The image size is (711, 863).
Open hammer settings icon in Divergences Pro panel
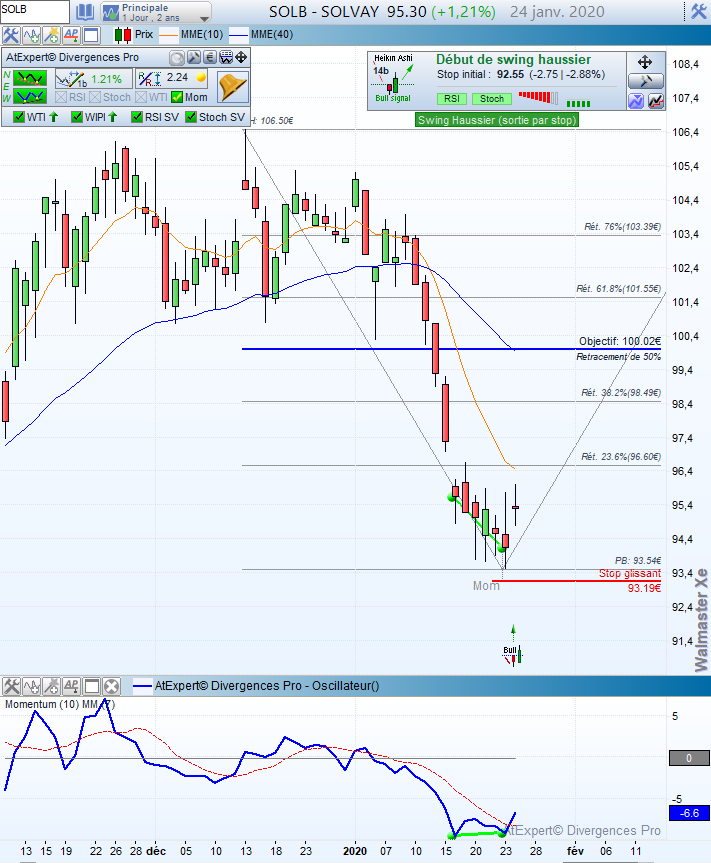pyautogui.click(x=194, y=57)
